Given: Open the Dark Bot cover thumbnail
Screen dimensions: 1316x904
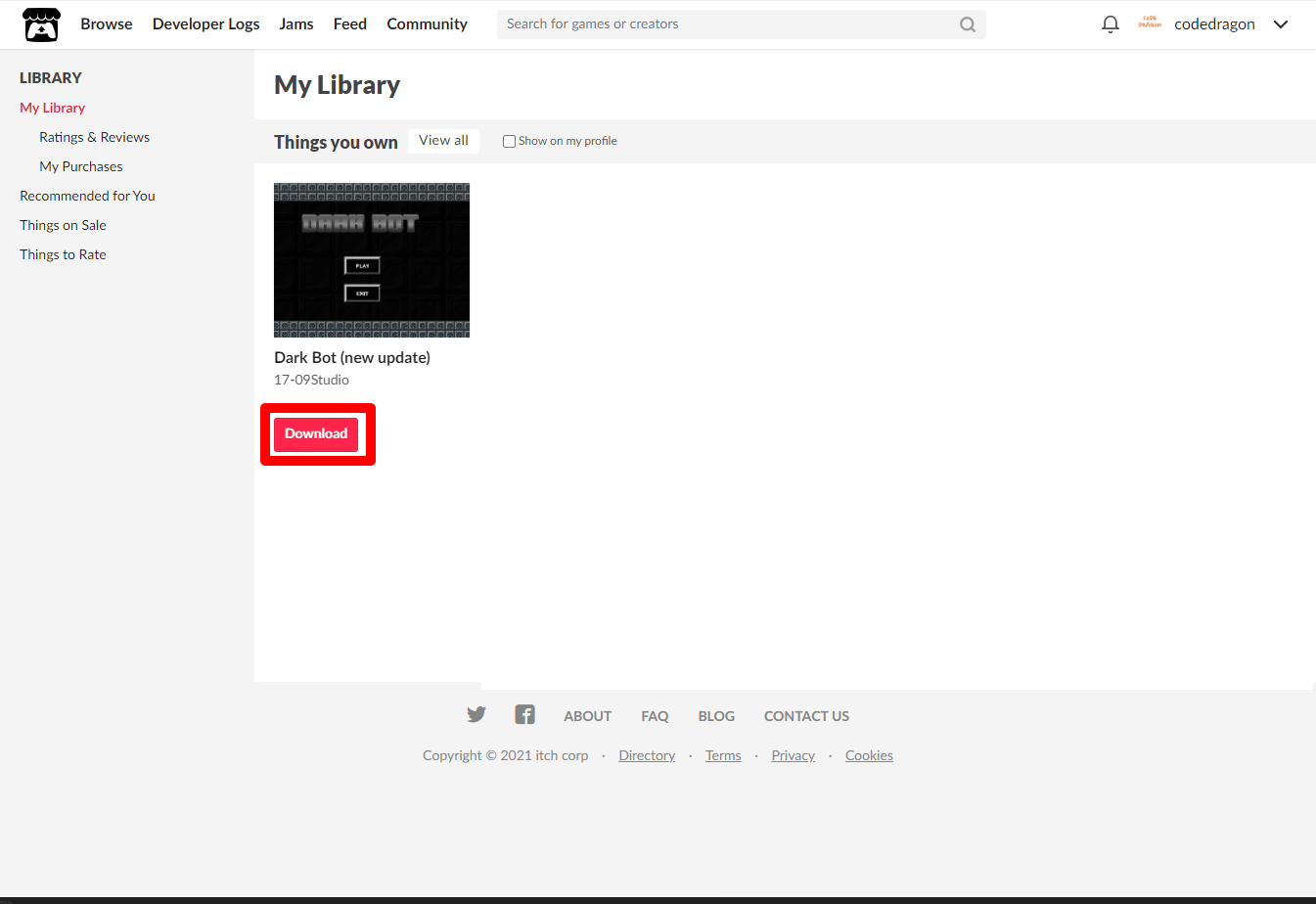Looking at the screenshot, I should click(372, 260).
